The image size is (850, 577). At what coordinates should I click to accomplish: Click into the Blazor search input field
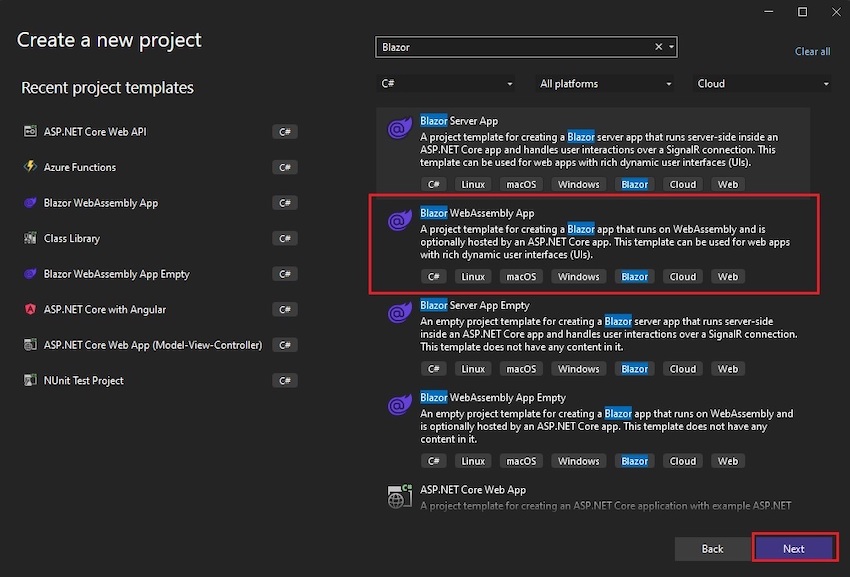[x=514, y=47]
